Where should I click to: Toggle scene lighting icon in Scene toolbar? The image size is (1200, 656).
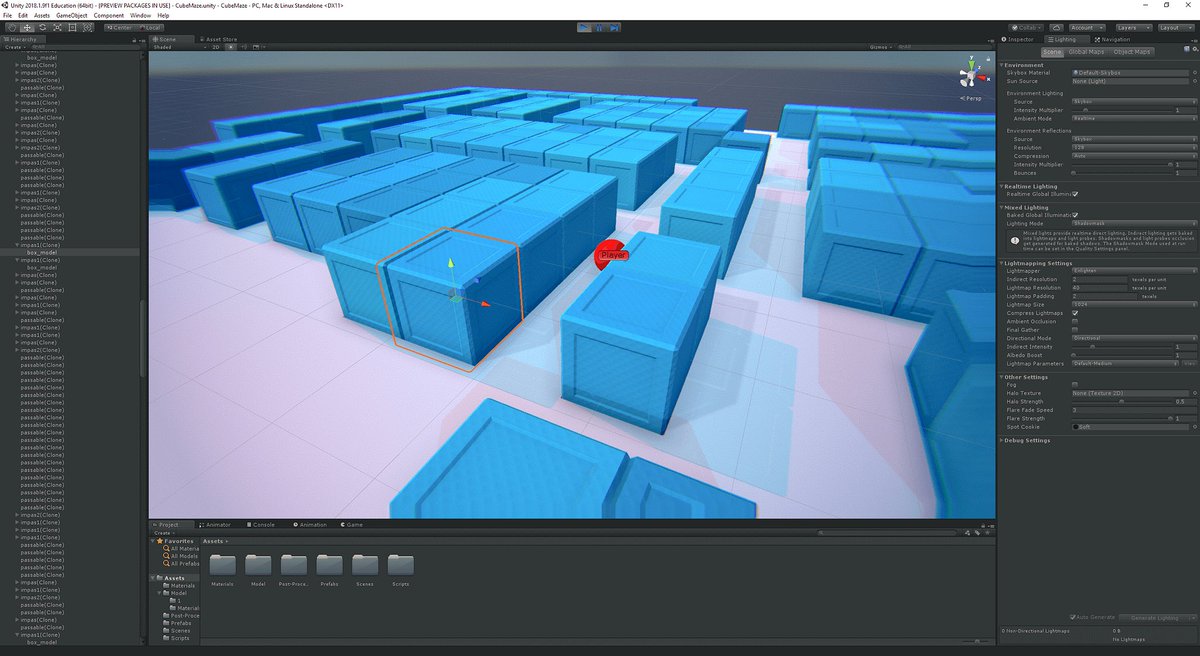[x=230, y=46]
